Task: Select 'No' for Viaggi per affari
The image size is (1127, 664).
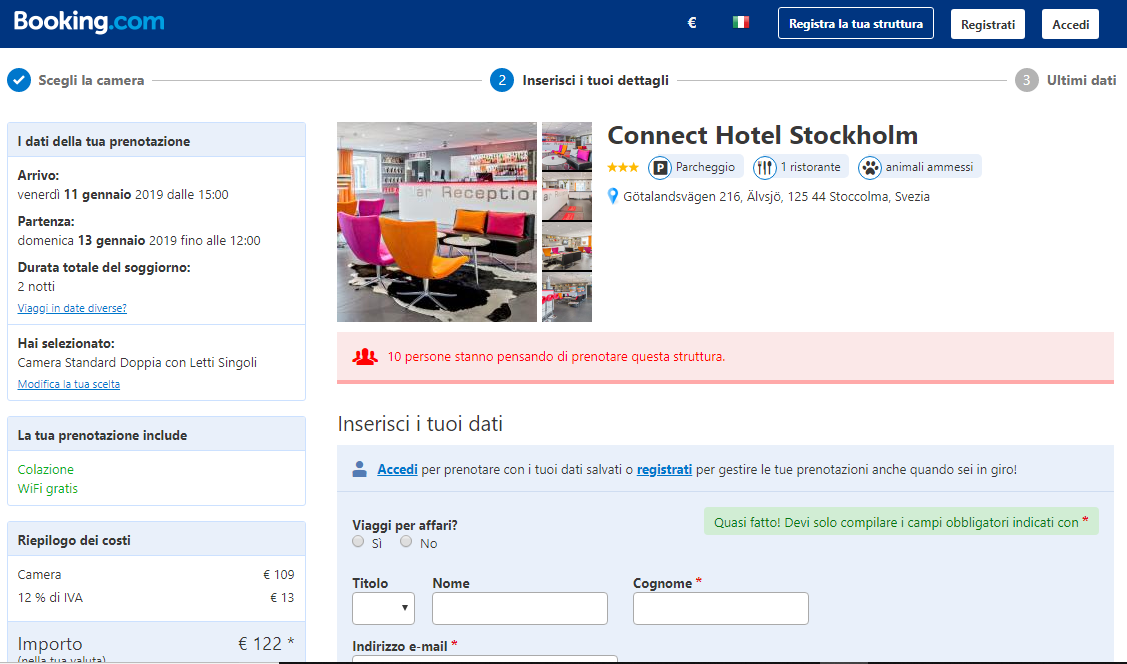Action: (x=406, y=542)
